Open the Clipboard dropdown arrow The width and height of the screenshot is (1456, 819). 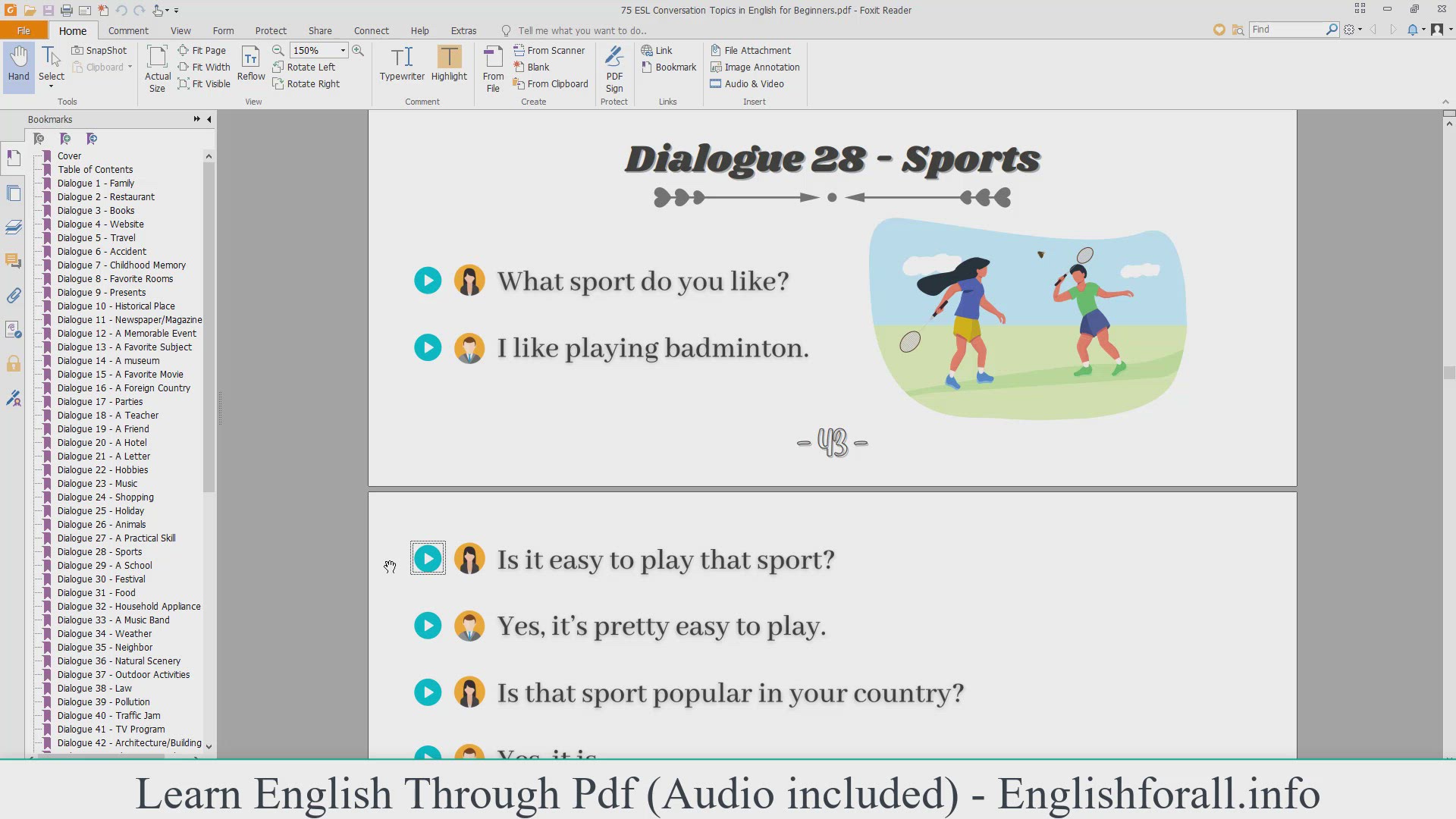point(130,67)
